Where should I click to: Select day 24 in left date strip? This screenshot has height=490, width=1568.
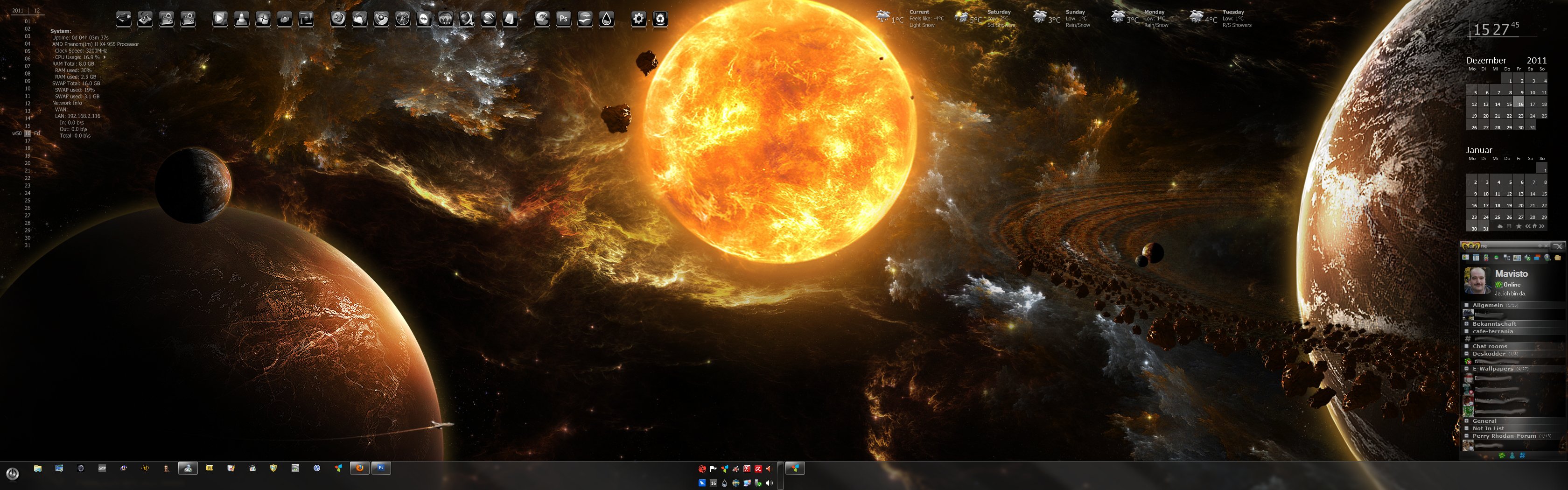[x=28, y=193]
